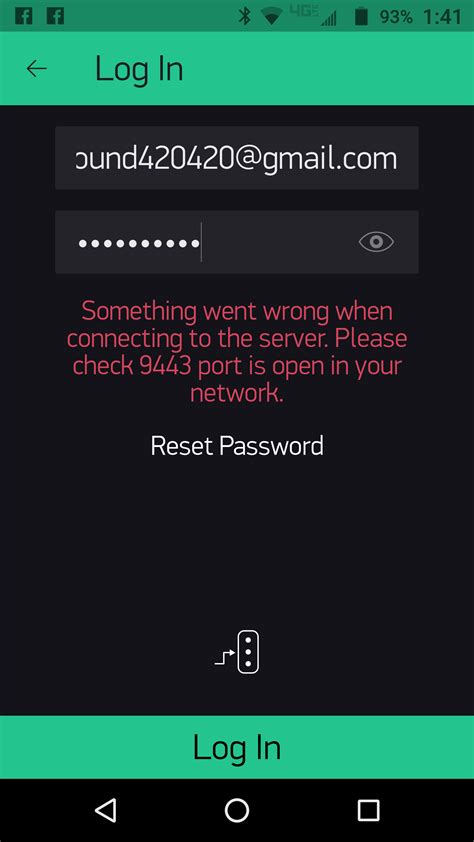
Task: Tap the red server connection error message
Action: click(237, 352)
